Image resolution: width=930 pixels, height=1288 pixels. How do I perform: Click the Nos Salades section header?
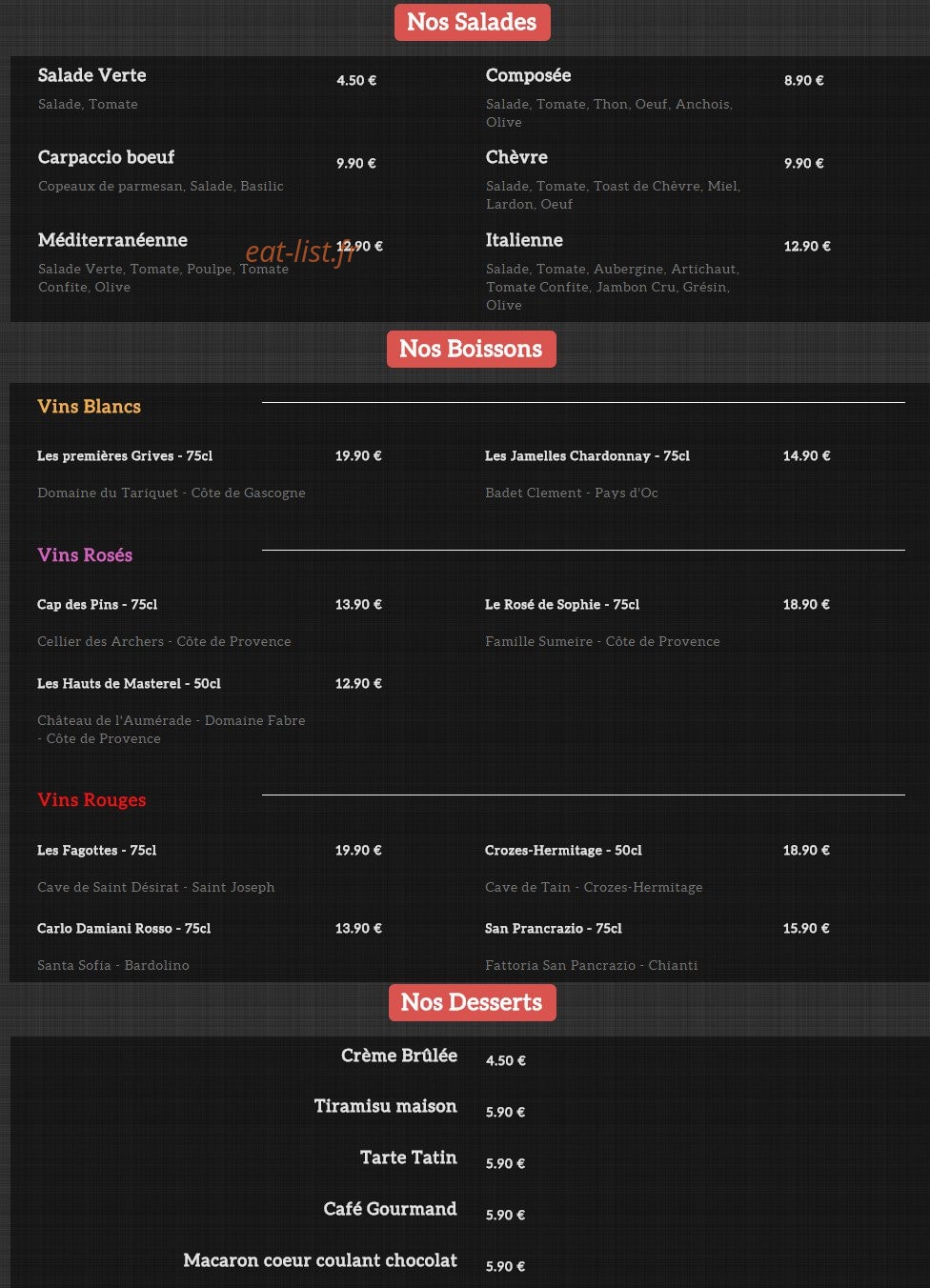[x=472, y=22]
